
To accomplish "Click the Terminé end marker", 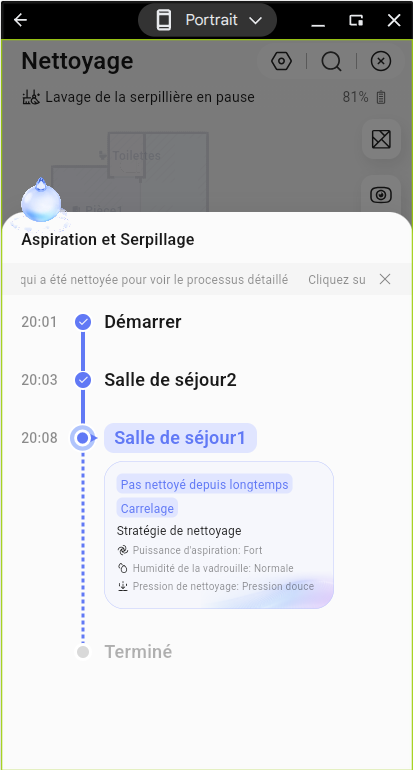I will [83, 652].
